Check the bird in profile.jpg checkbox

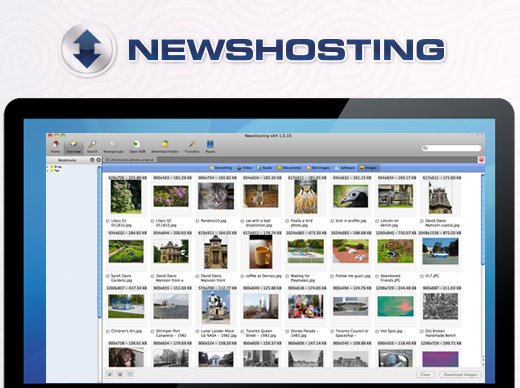(332, 221)
